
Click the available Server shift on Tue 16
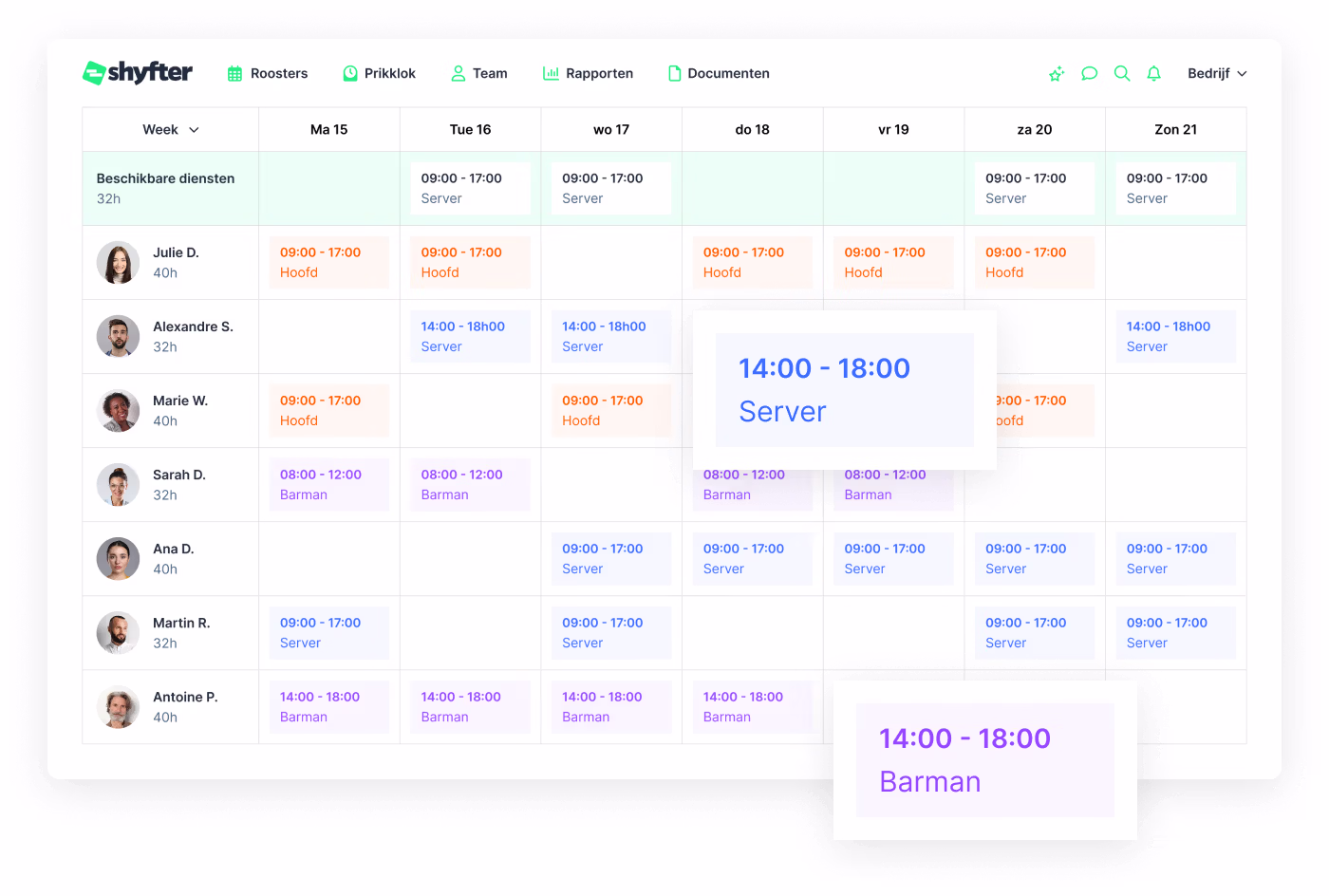pos(470,187)
